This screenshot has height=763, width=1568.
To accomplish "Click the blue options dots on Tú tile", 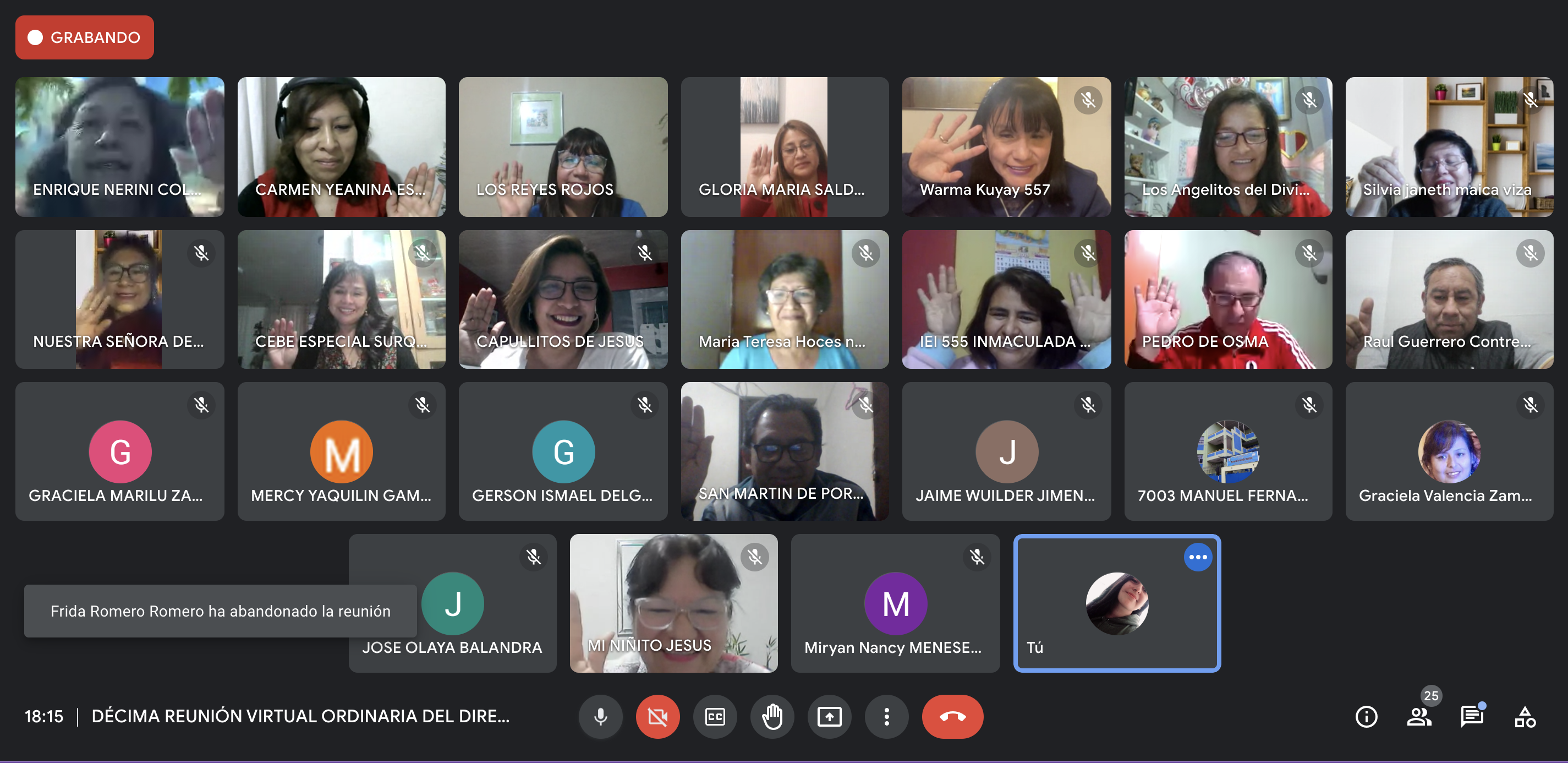I will click(x=1197, y=557).
